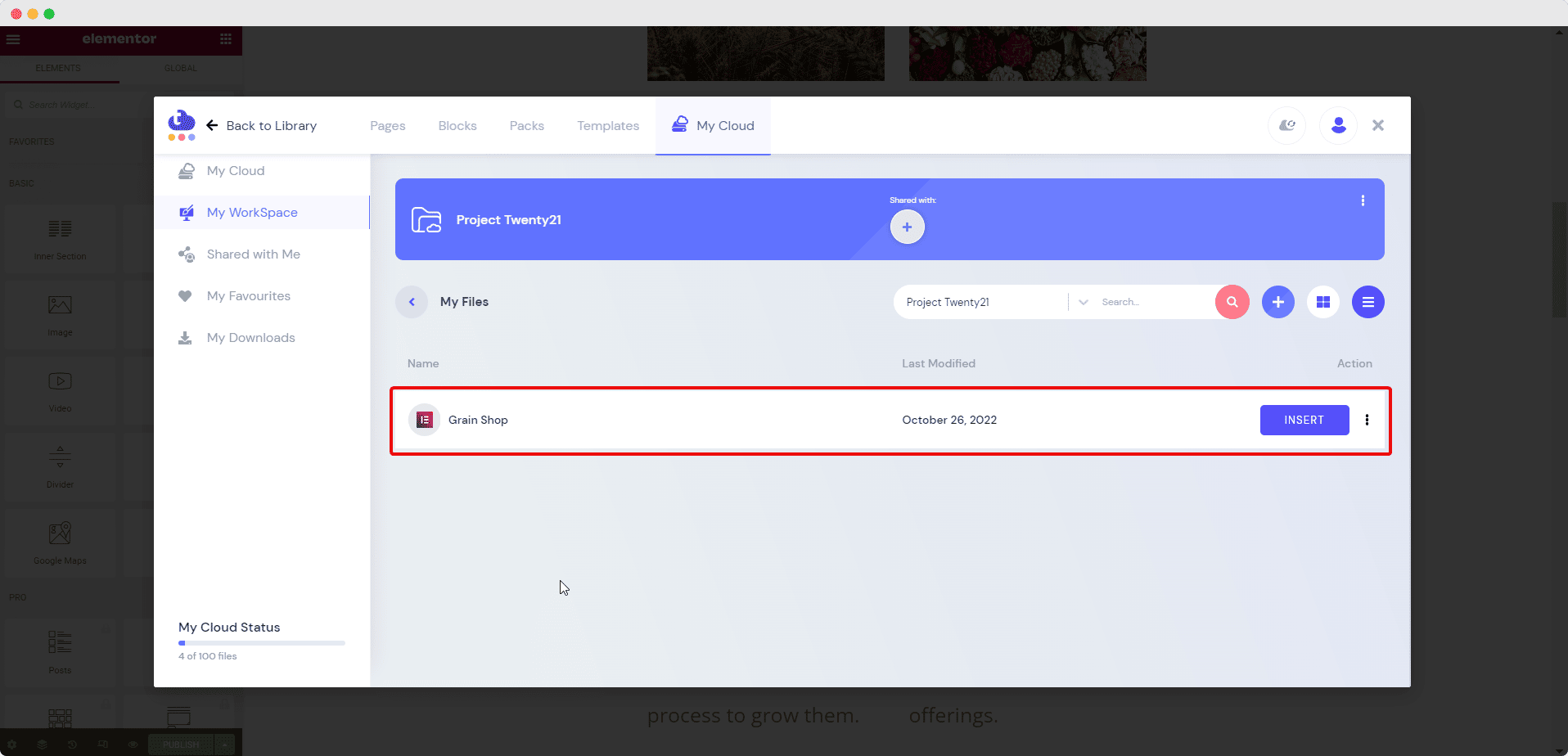The height and width of the screenshot is (756, 1568).
Task: Switch to Elementor GLOBAL tab
Action: pyautogui.click(x=181, y=69)
